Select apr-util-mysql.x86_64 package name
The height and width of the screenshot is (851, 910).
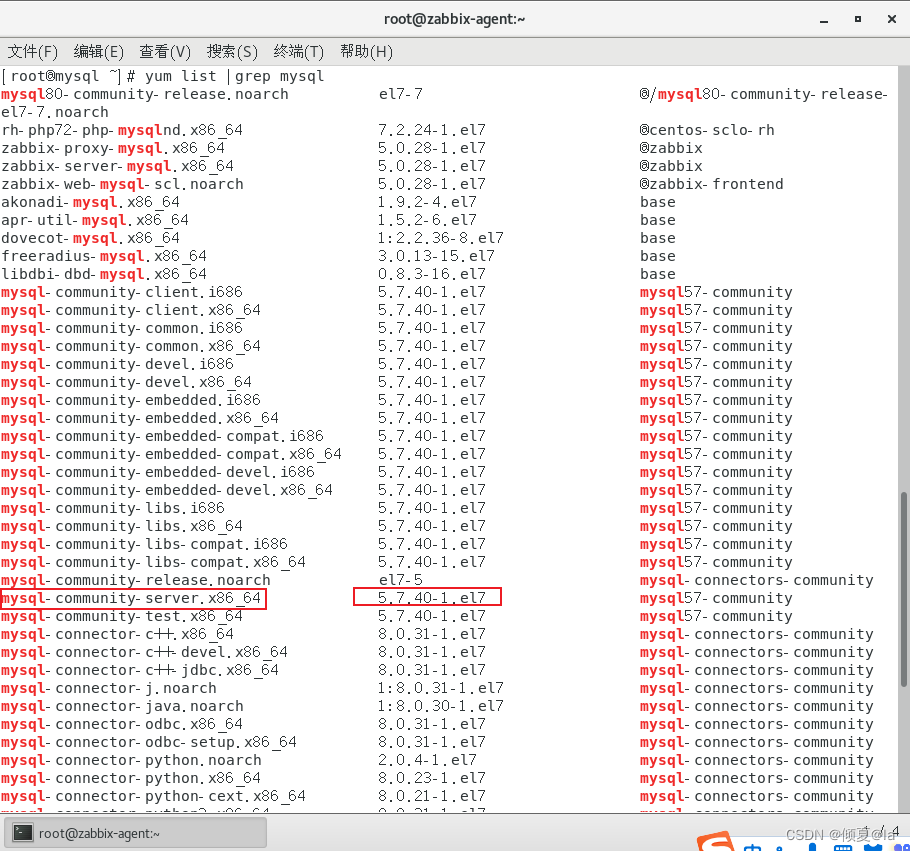pyautogui.click(x=95, y=220)
